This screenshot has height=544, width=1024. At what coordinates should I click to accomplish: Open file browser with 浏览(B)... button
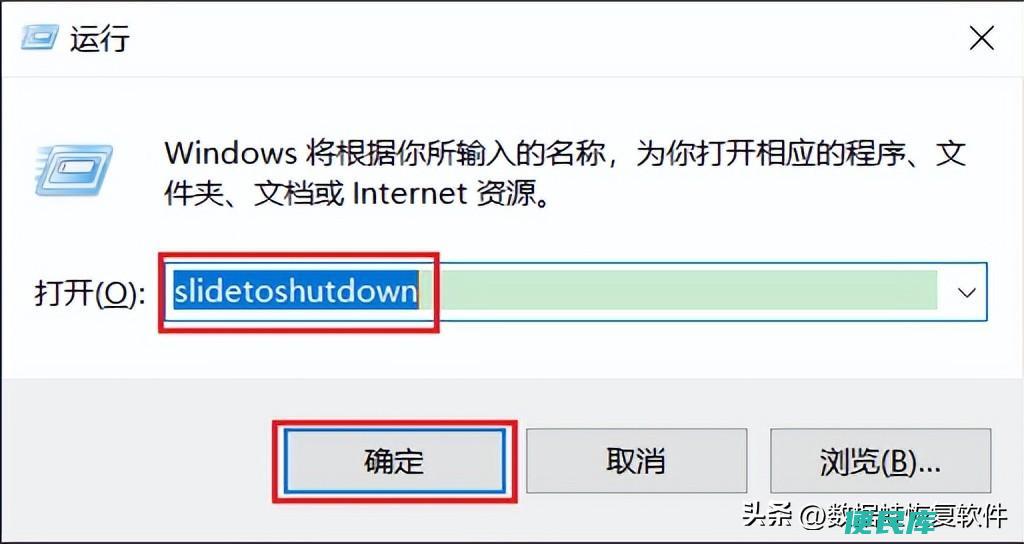pyautogui.click(x=880, y=462)
